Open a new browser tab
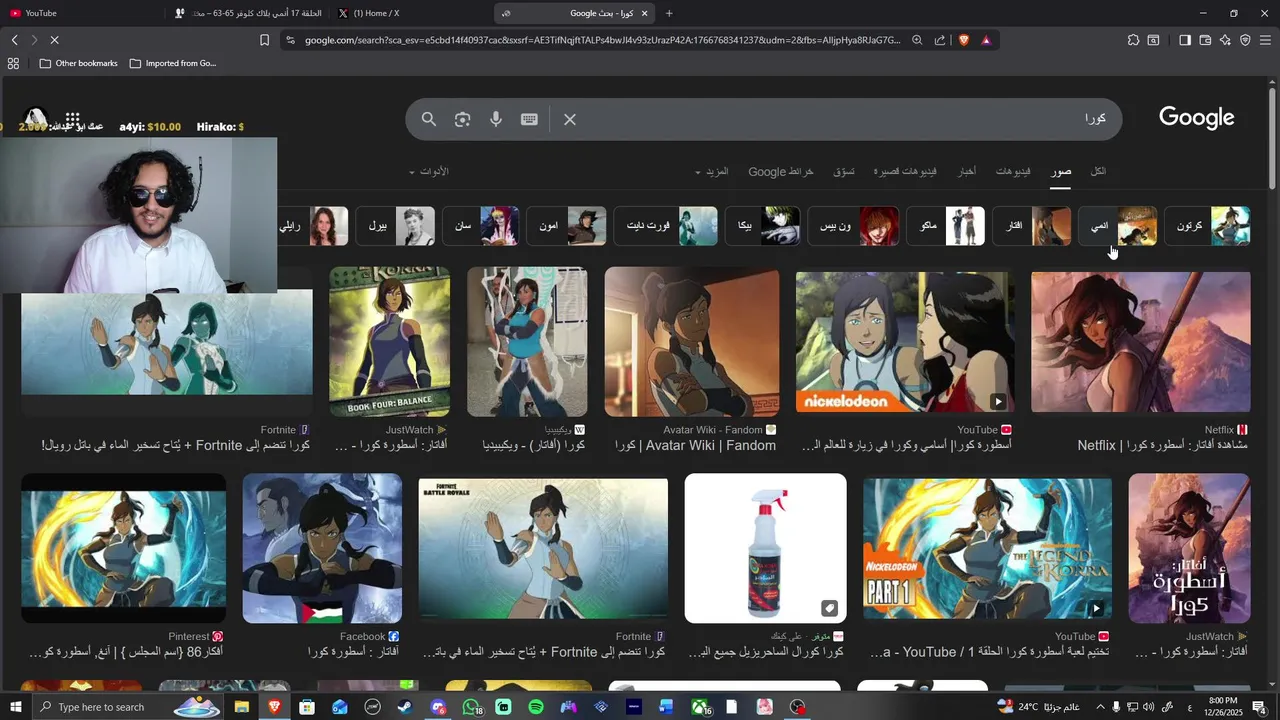1280x720 pixels. click(x=669, y=13)
